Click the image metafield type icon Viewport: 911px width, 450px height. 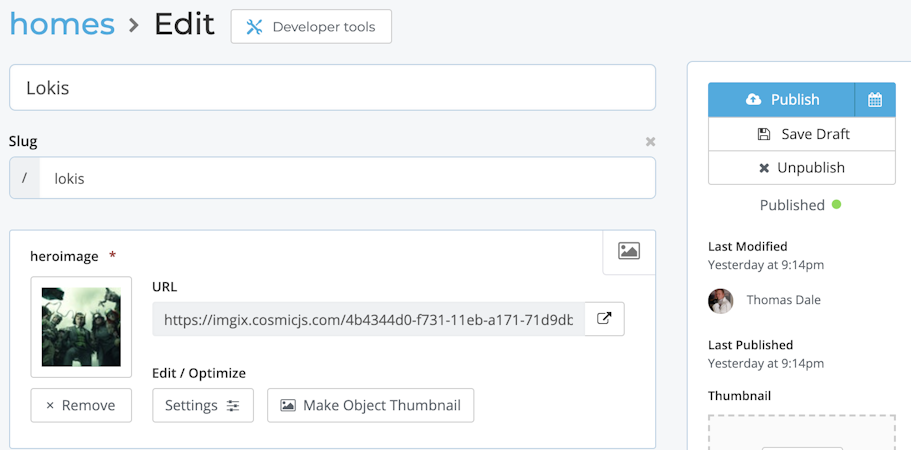(629, 251)
